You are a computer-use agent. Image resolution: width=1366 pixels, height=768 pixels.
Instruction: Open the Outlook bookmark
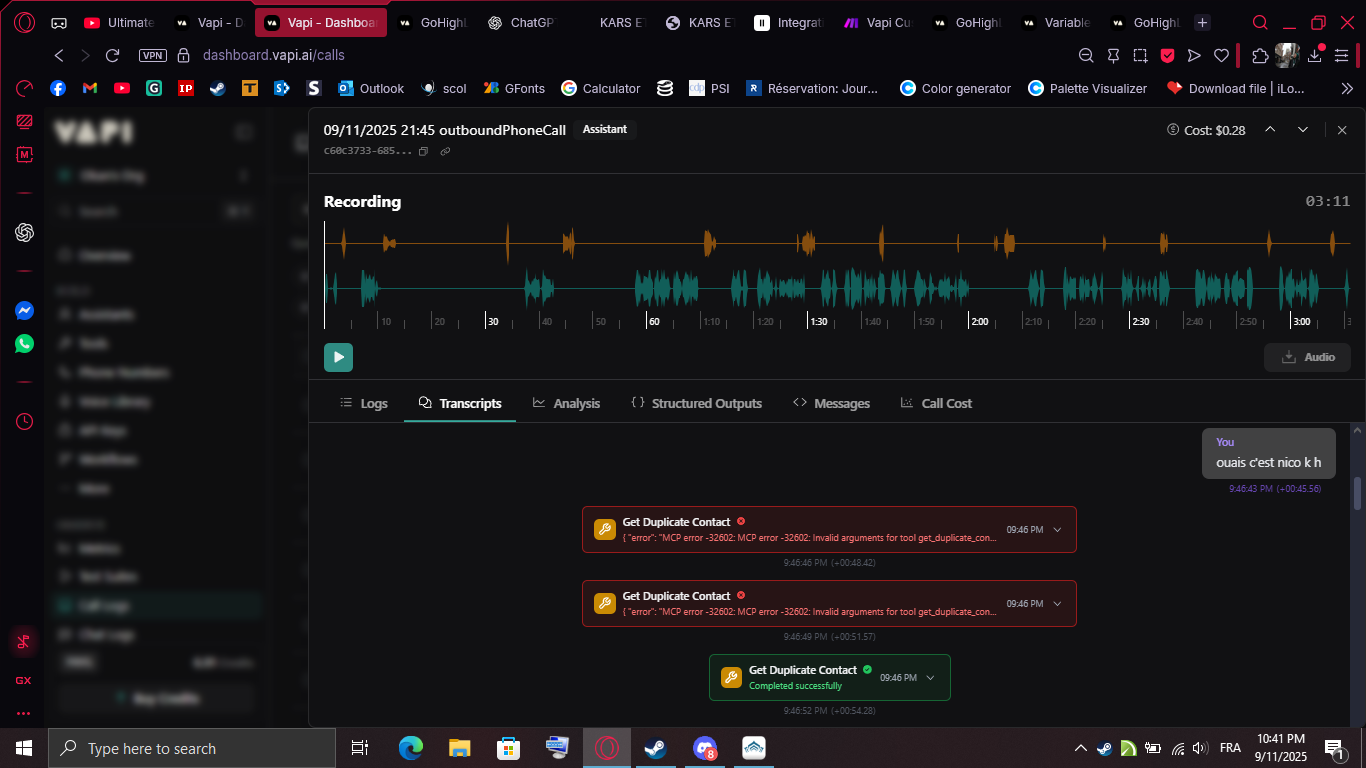(x=371, y=88)
